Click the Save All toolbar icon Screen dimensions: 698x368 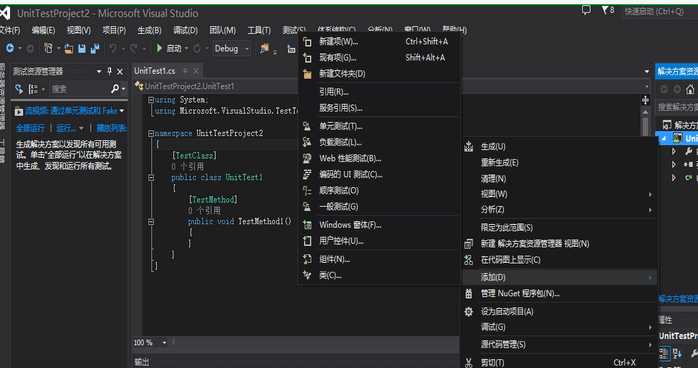[95, 49]
